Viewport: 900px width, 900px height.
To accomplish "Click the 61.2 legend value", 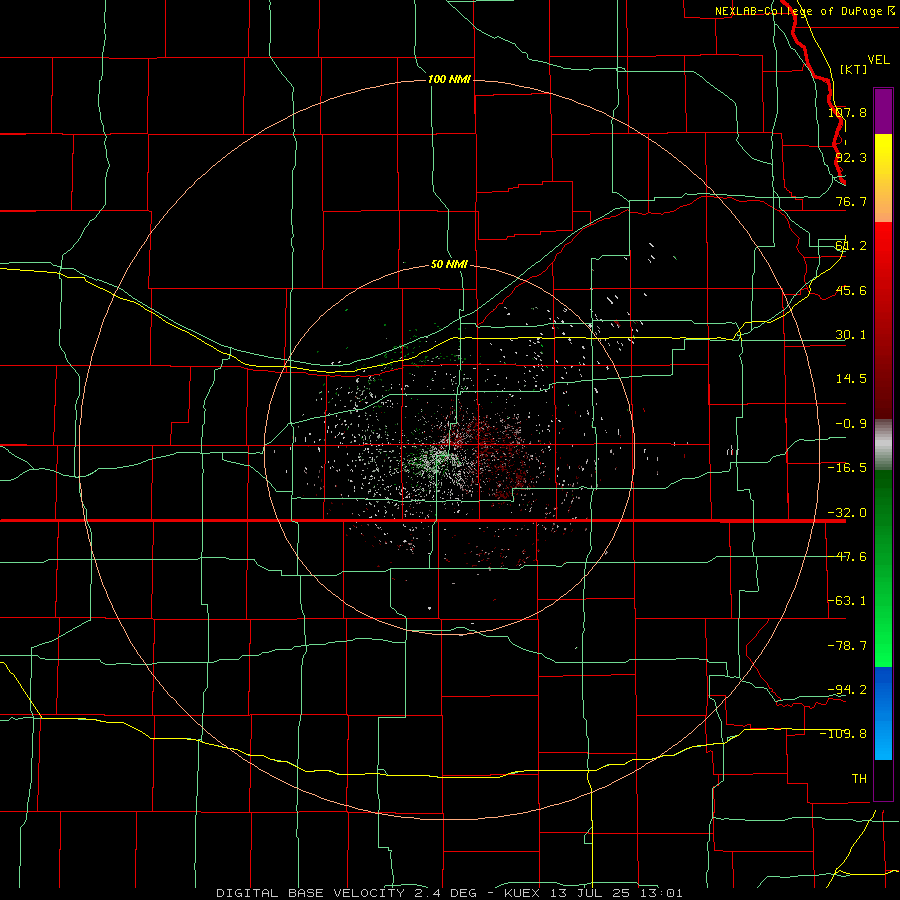I will [851, 246].
